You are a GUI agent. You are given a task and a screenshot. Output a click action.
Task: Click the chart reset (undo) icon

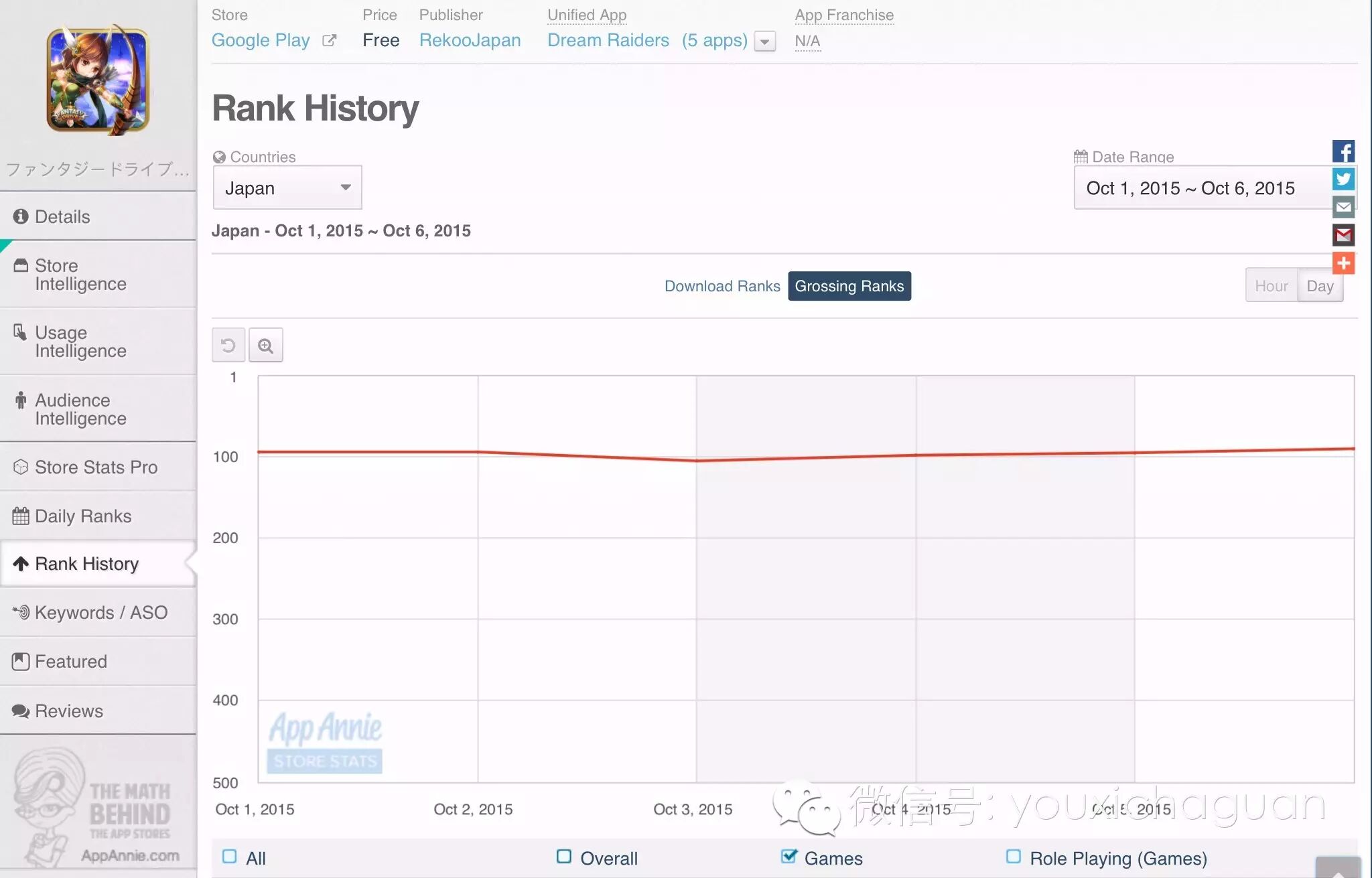pyautogui.click(x=228, y=346)
